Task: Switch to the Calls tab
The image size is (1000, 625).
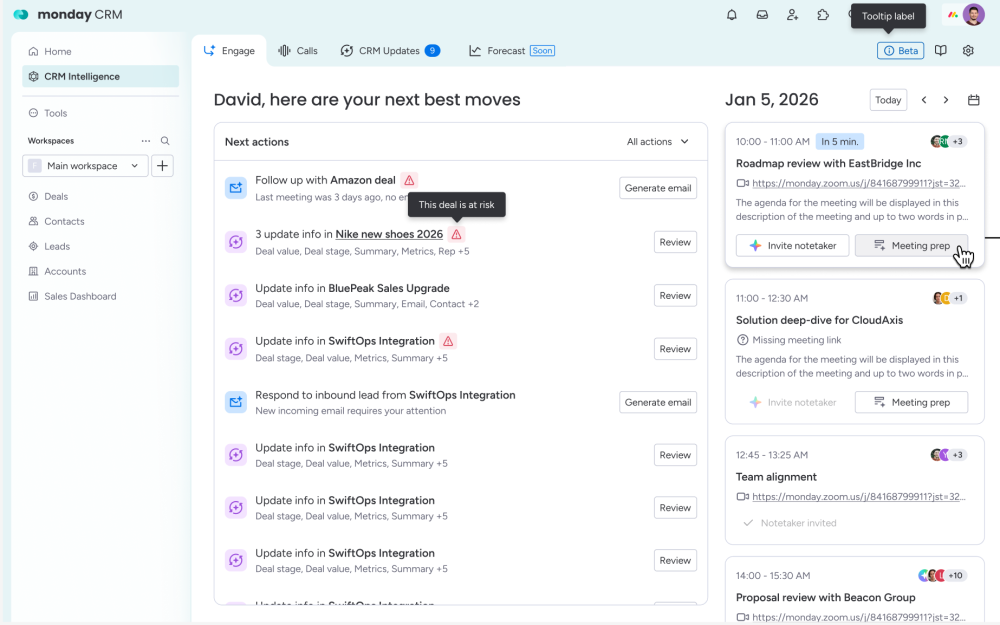Action: (297, 51)
